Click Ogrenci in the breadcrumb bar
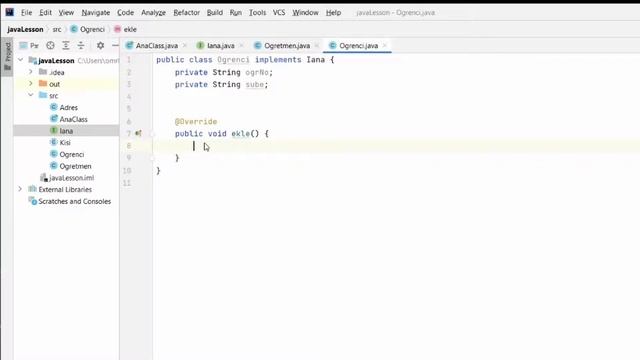Screen dimensions: 640x360 click(x=88, y=29)
